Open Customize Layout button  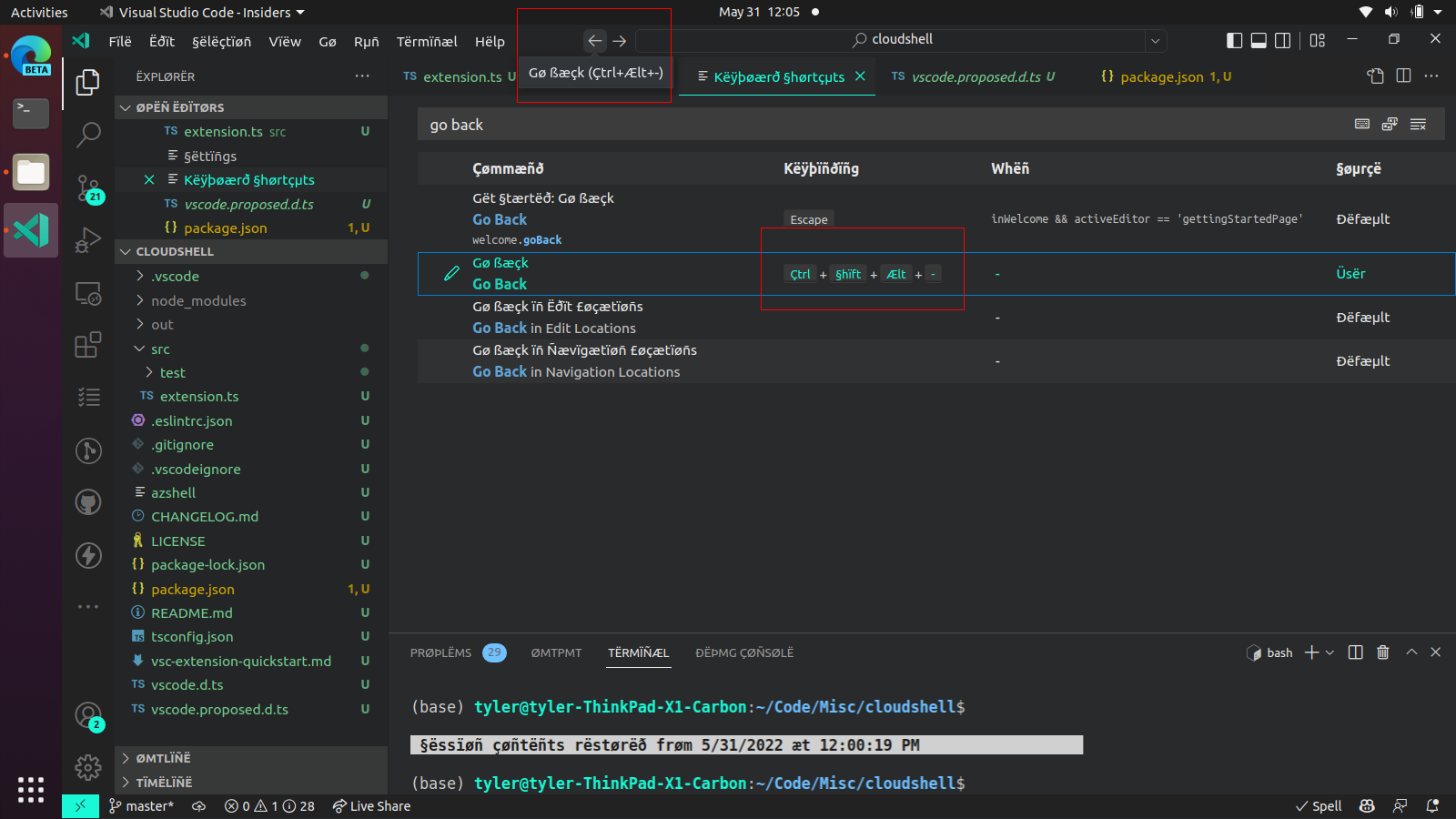pyautogui.click(x=1317, y=40)
